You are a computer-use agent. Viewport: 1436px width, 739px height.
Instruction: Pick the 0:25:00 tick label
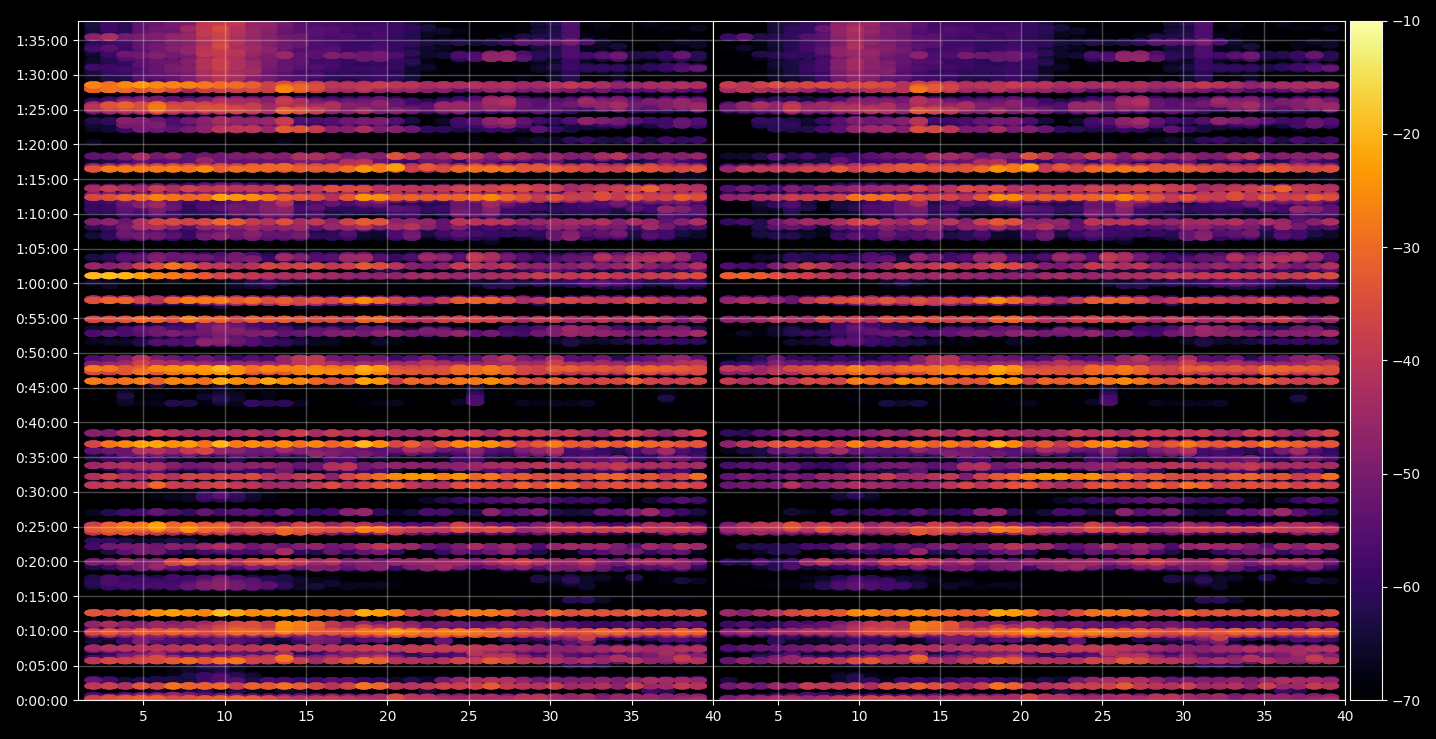pos(43,527)
